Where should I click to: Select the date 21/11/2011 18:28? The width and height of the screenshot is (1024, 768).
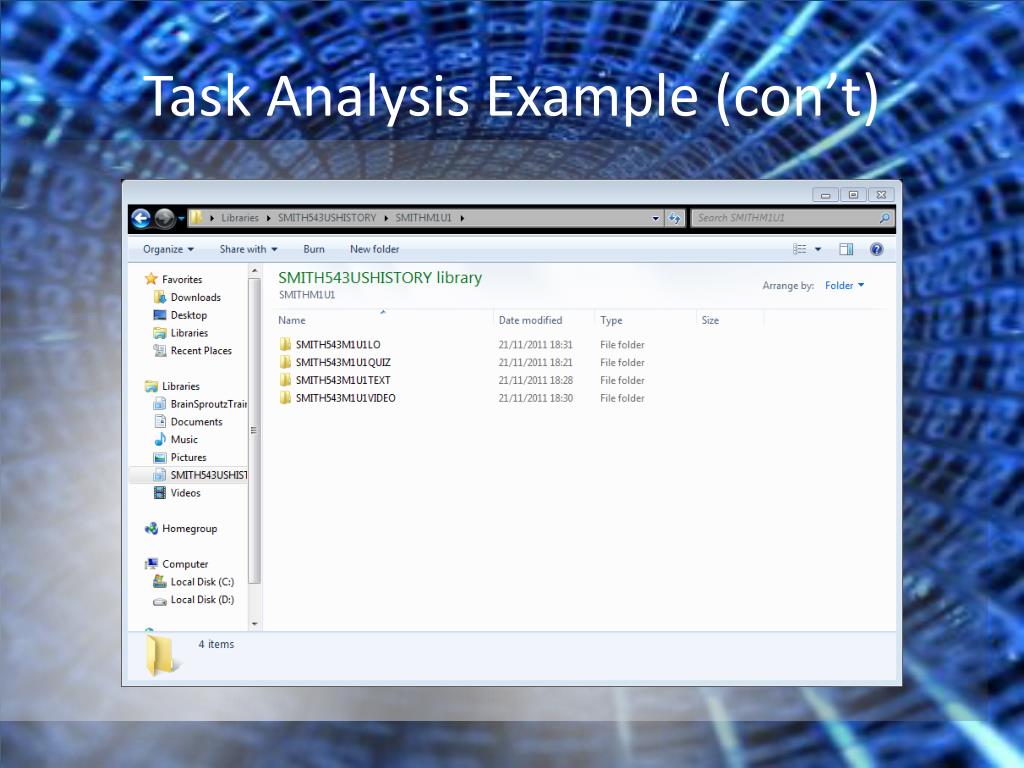536,379
